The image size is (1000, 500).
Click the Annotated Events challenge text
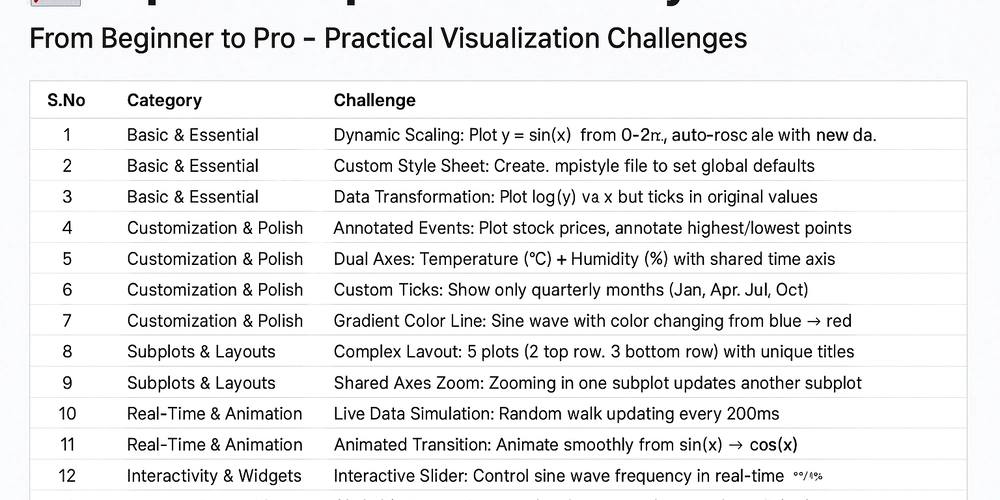click(x=592, y=228)
